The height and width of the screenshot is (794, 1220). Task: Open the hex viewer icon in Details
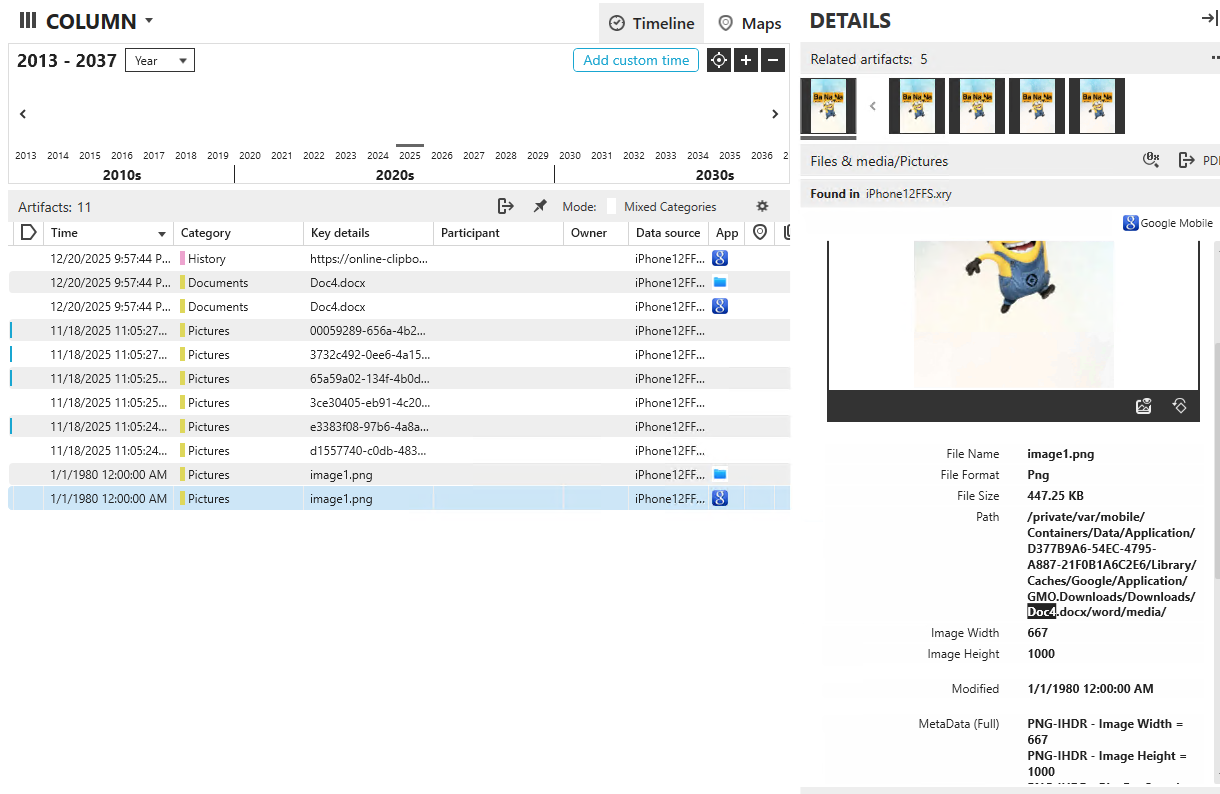pos(1151,160)
